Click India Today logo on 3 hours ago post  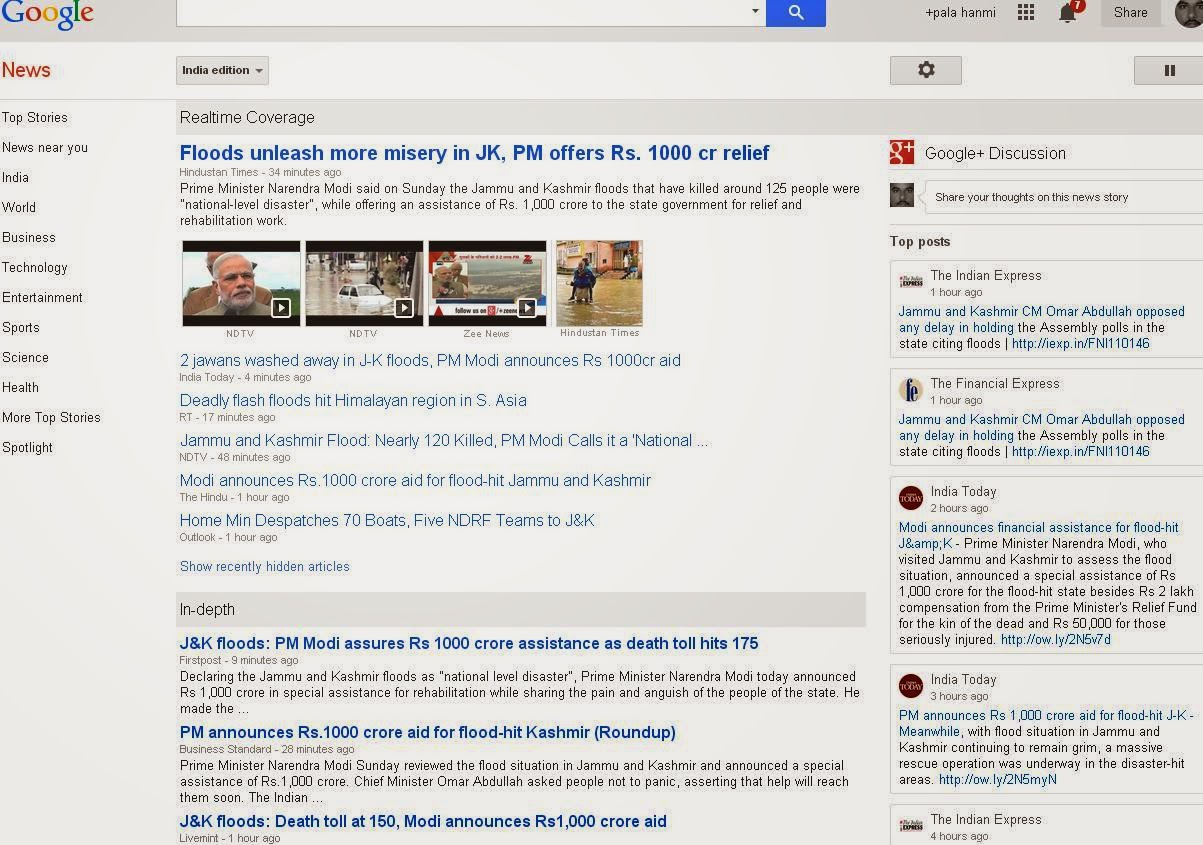coord(911,686)
